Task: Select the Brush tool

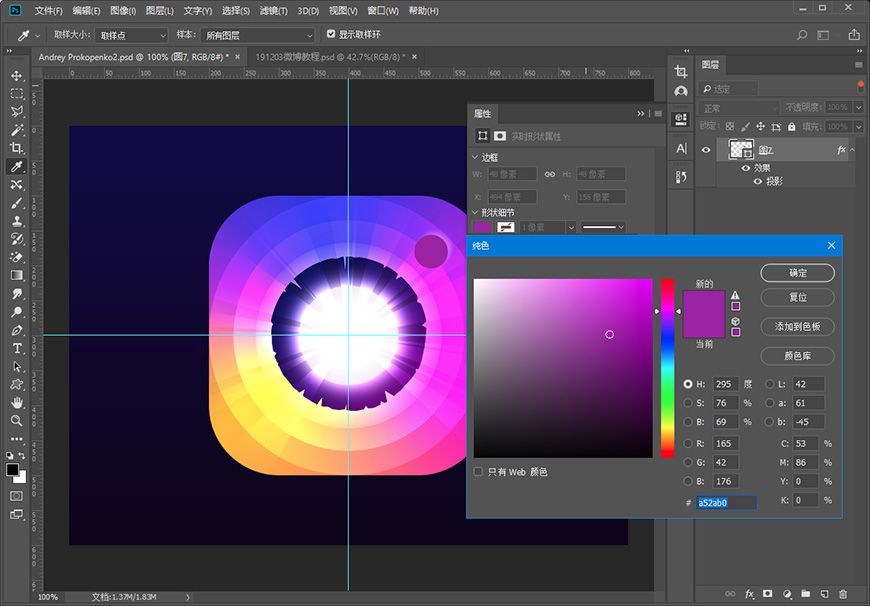Action: pyautogui.click(x=17, y=203)
